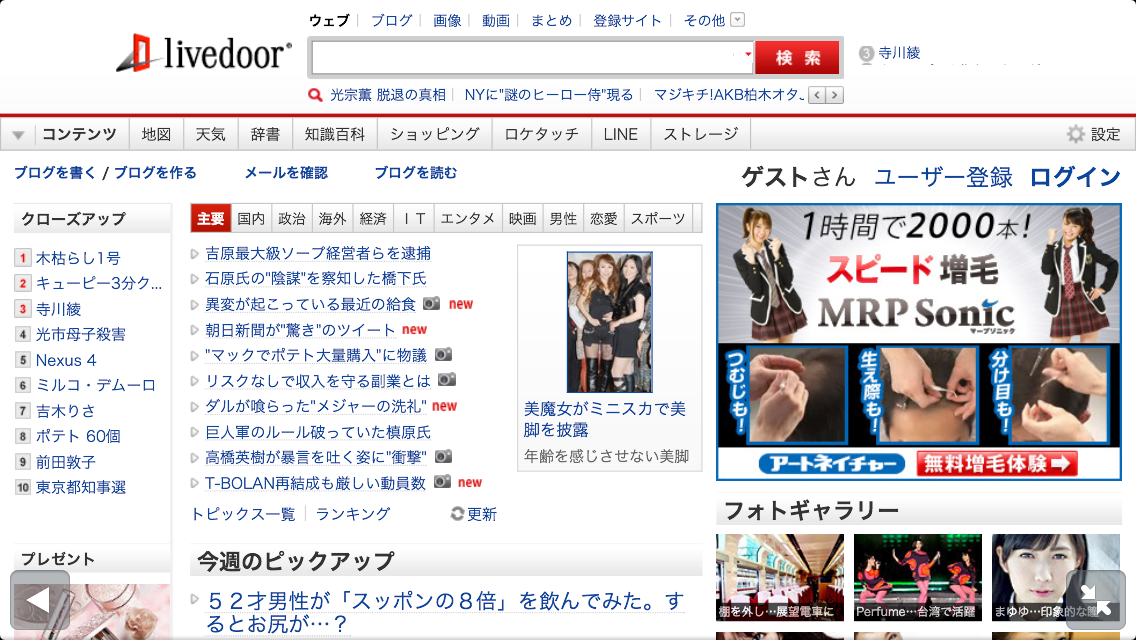
Task: Click the rank 3 badge beside 寺川綾 header
Action: (866, 54)
